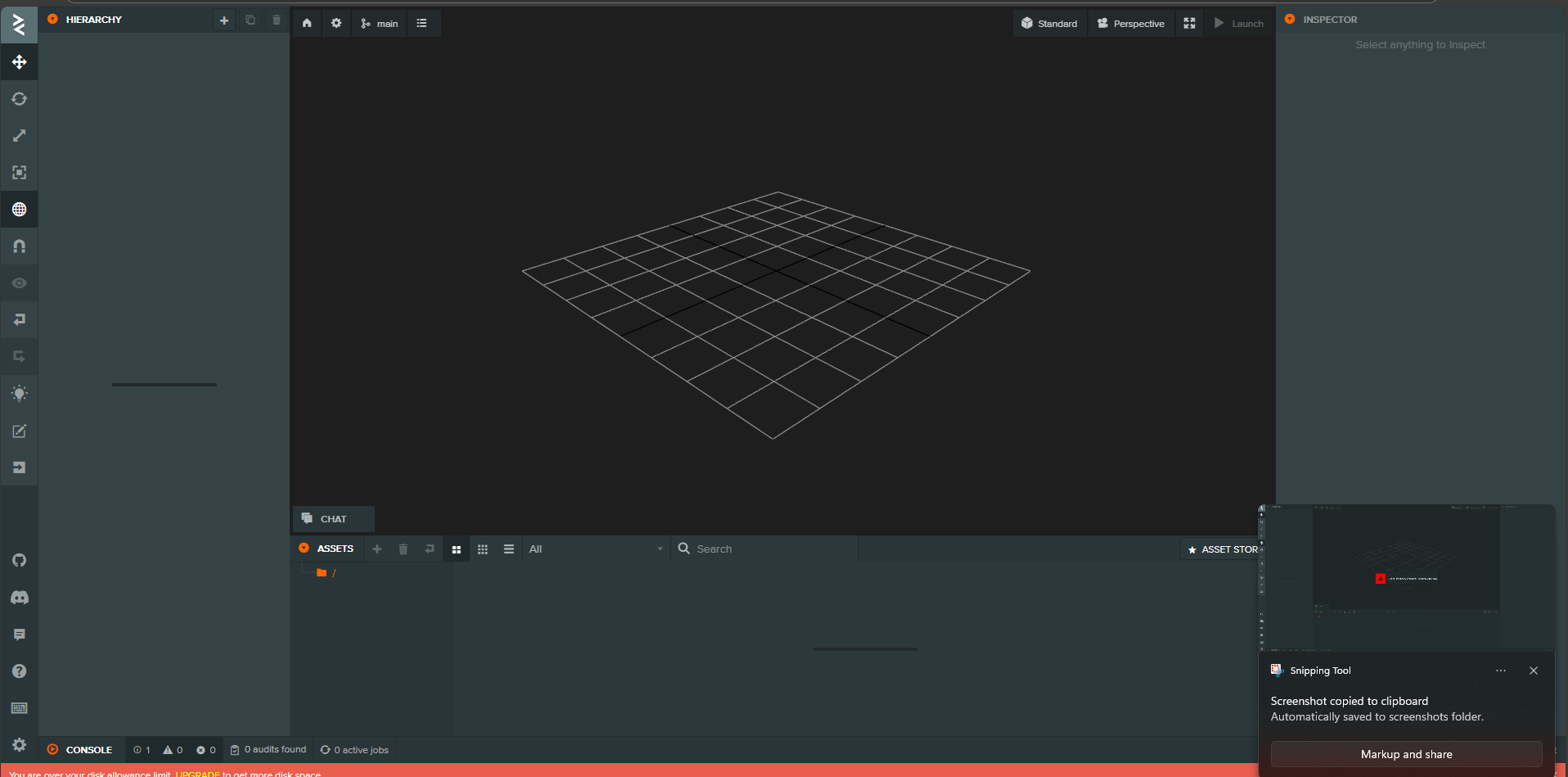Open the Discord icon link
Image resolution: width=1568 pixels, height=777 pixels.
(x=20, y=598)
